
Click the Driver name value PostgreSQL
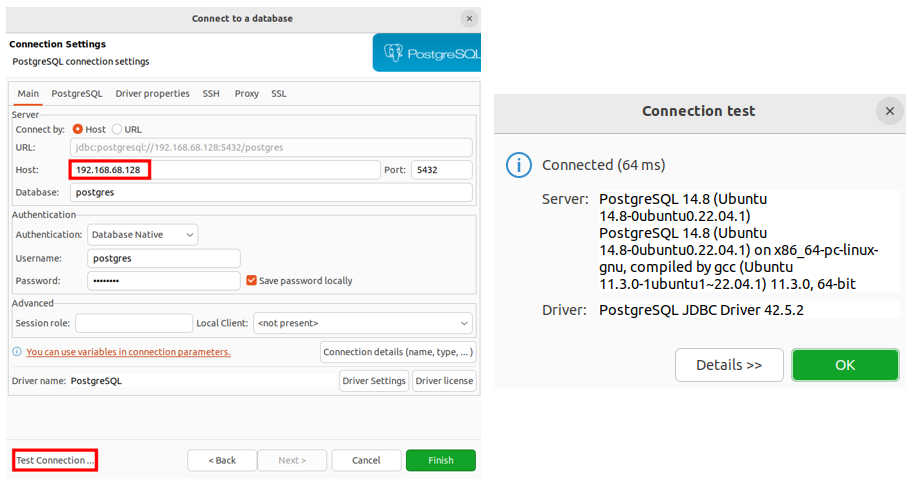pyautogui.click(x=96, y=381)
